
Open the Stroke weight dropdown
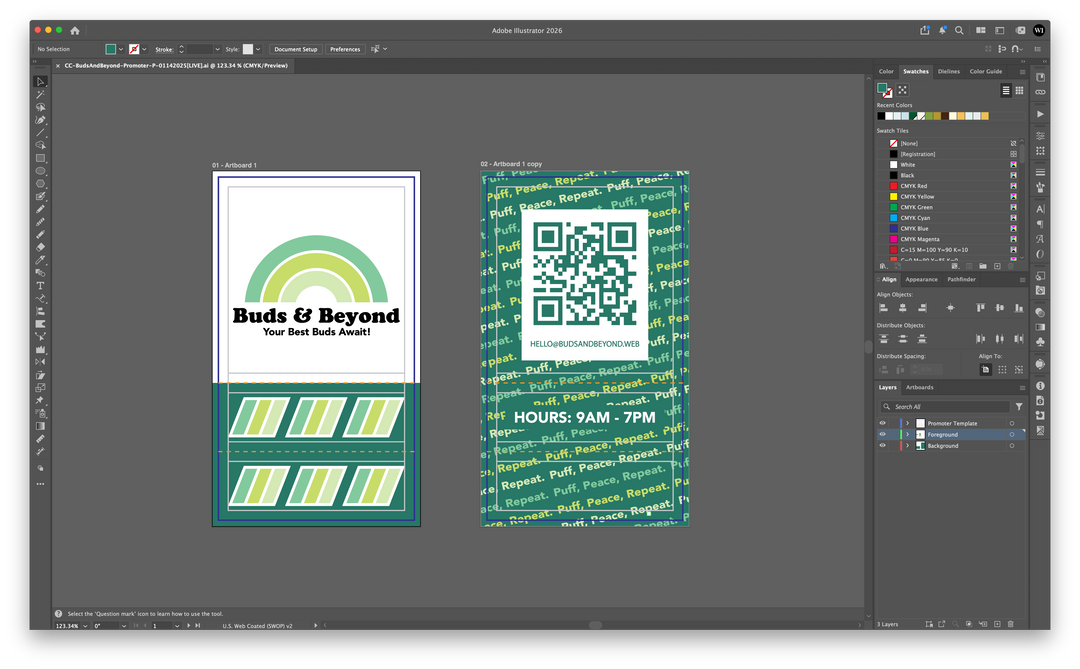[x=217, y=49]
